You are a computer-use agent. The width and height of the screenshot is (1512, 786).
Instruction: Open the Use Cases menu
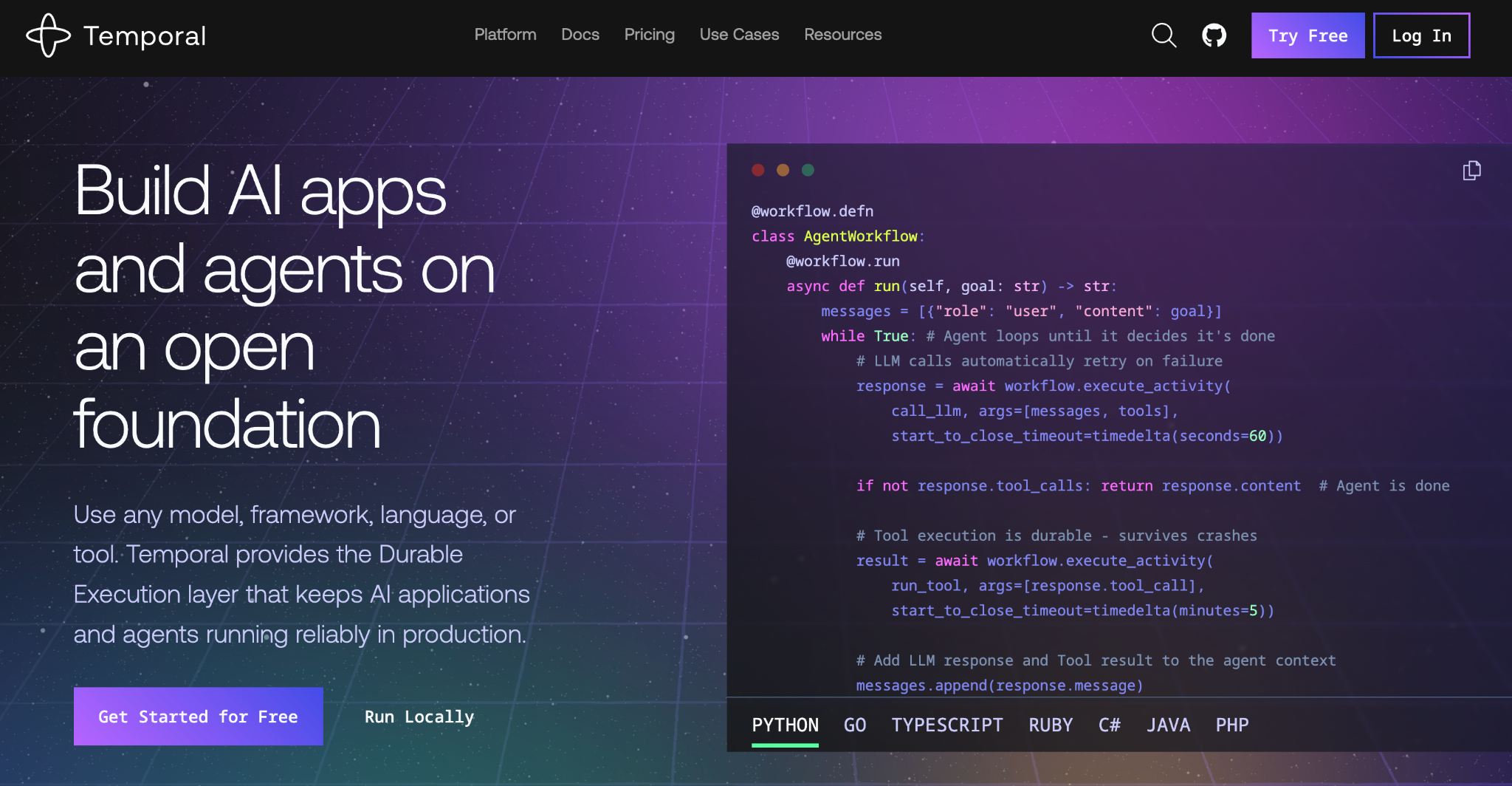coord(739,35)
